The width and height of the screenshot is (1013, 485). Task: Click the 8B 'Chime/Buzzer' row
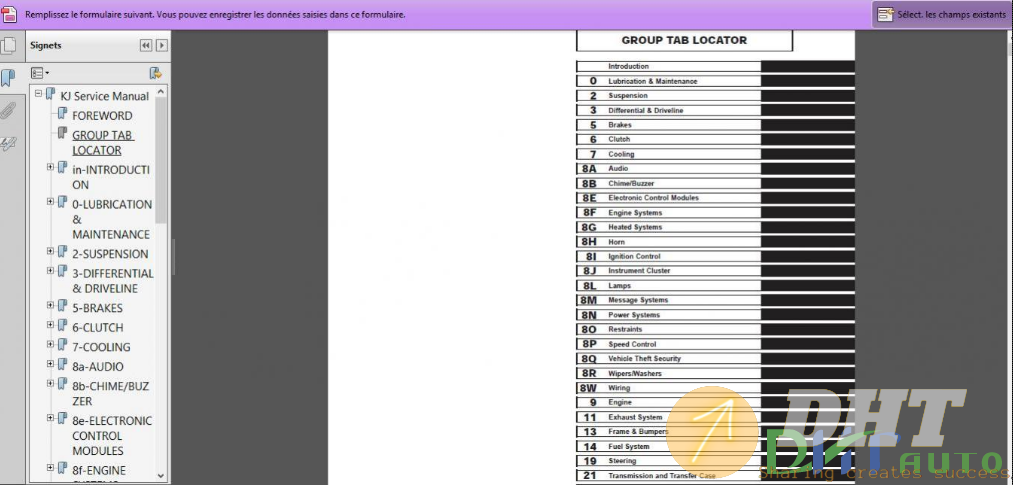coord(669,183)
